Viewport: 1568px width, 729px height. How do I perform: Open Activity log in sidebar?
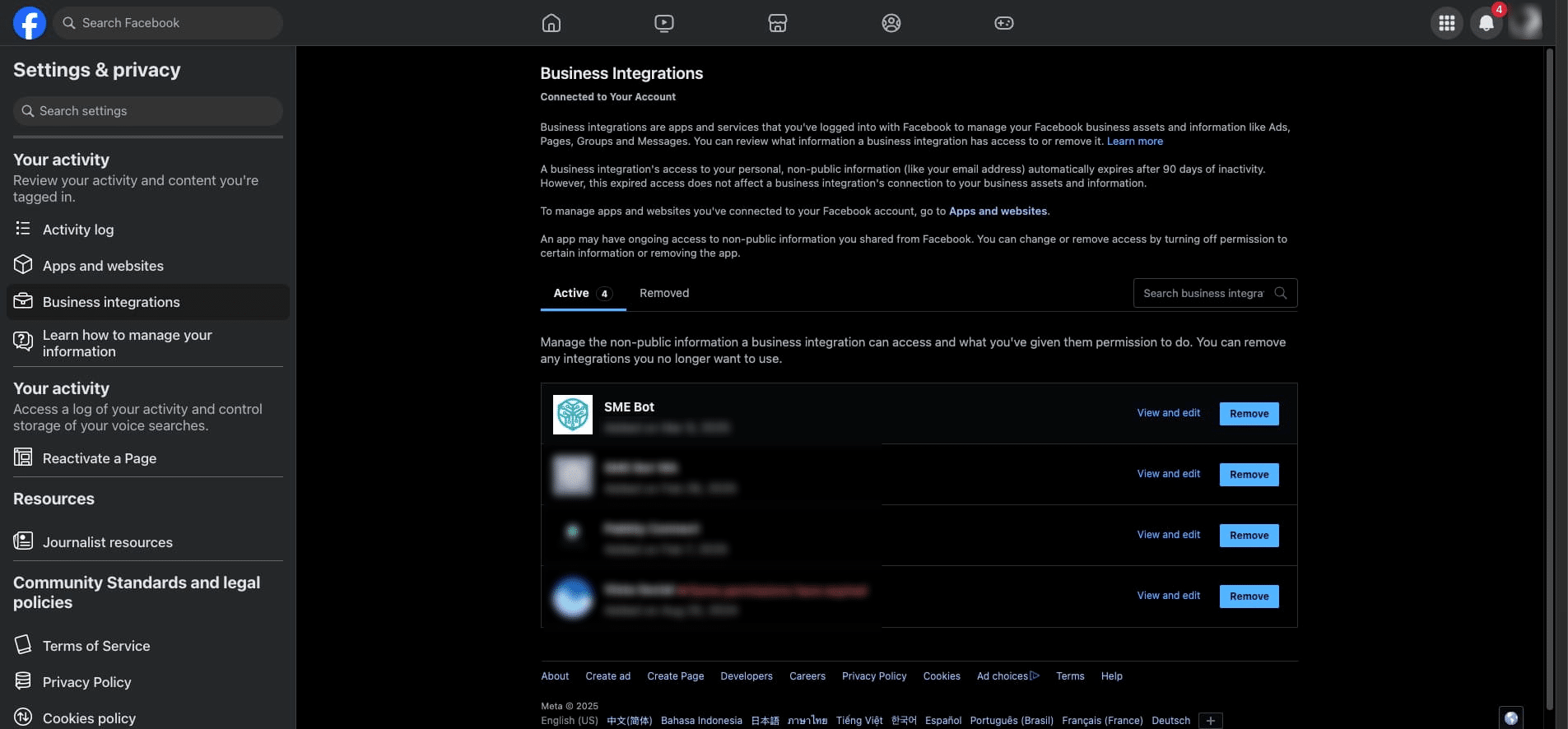coord(148,230)
